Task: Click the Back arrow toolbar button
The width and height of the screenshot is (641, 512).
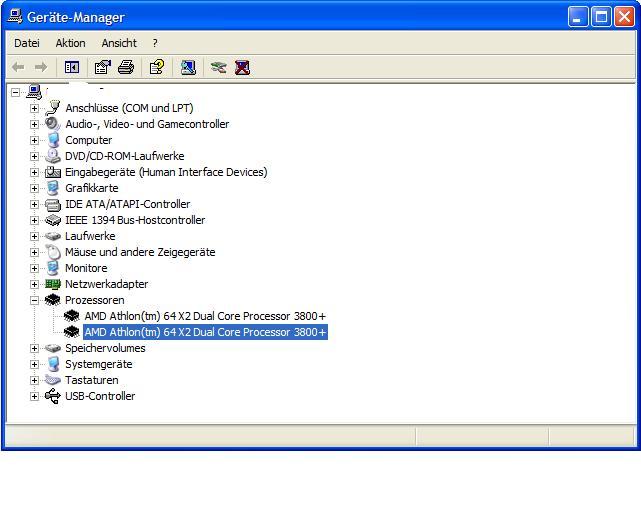Action: pyautogui.click(x=18, y=67)
